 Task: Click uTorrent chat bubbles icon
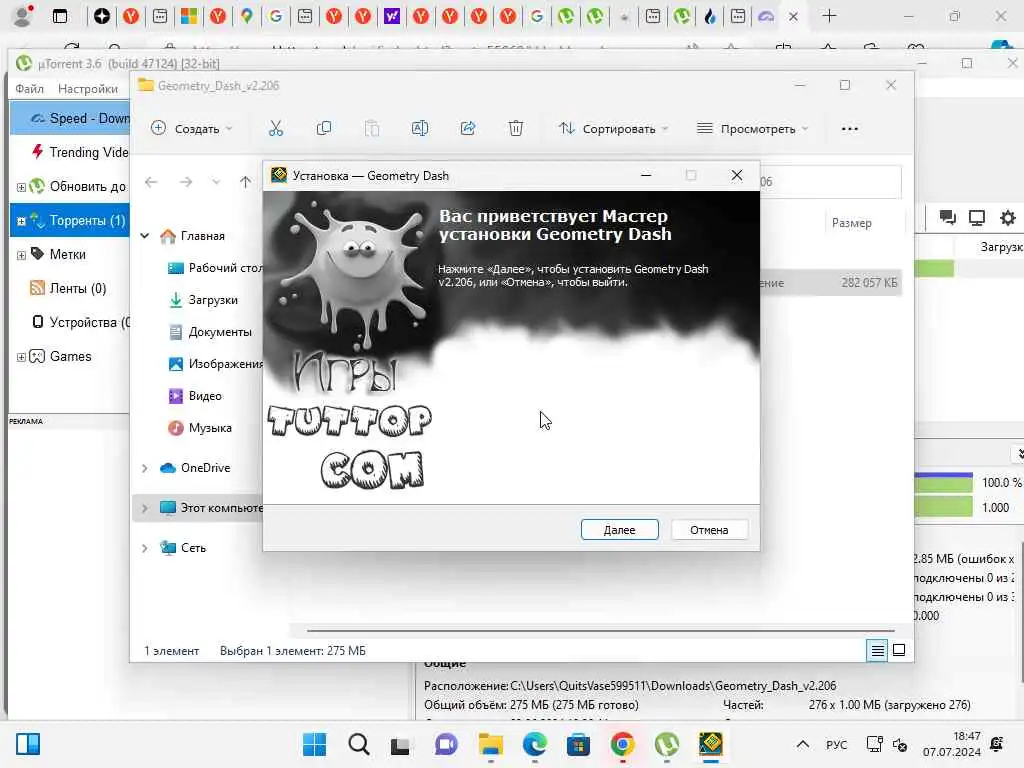tap(948, 217)
